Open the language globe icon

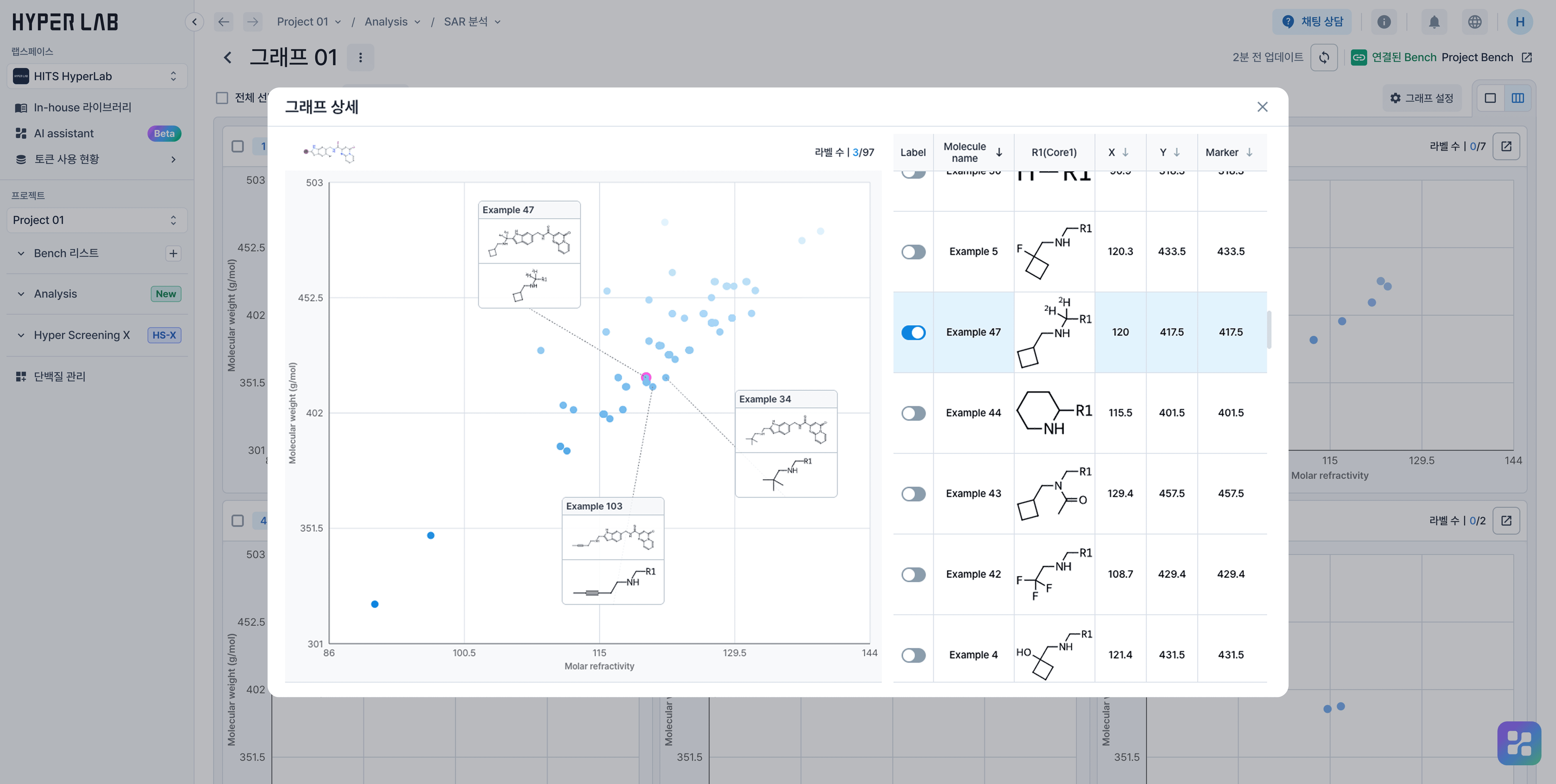coord(1475,22)
